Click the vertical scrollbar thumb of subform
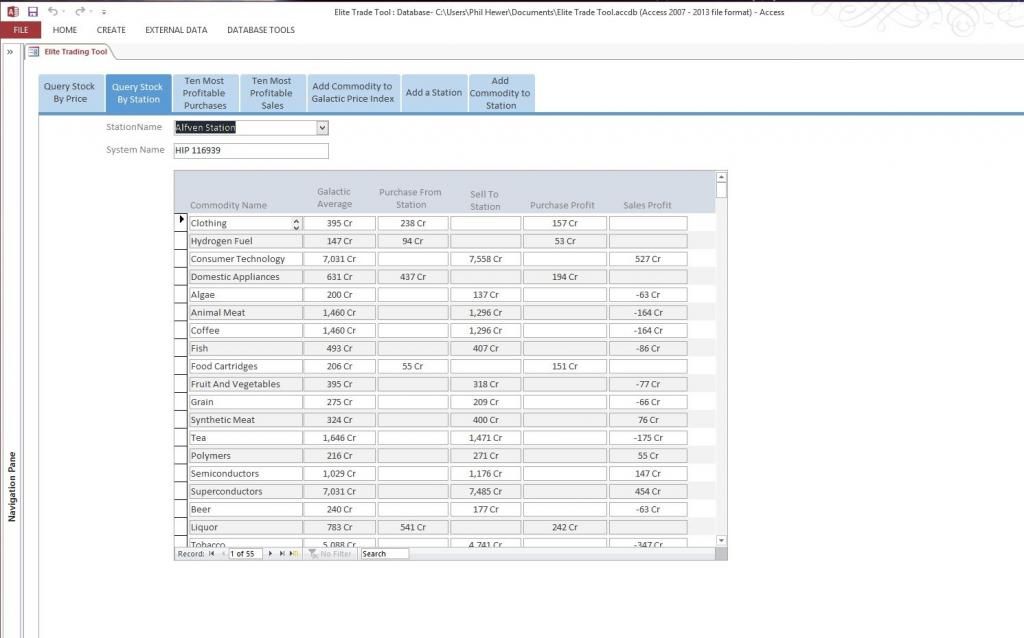This screenshot has height=638, width=1024. (721, 190)
